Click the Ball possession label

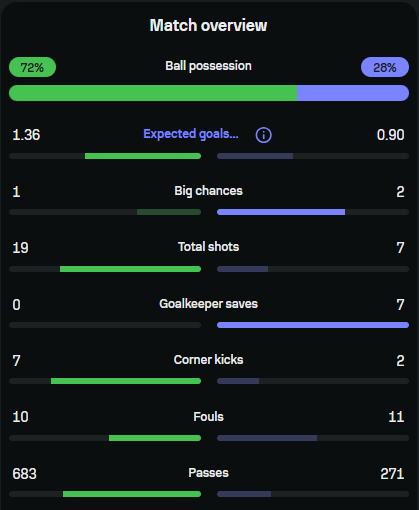click(208, 66)
